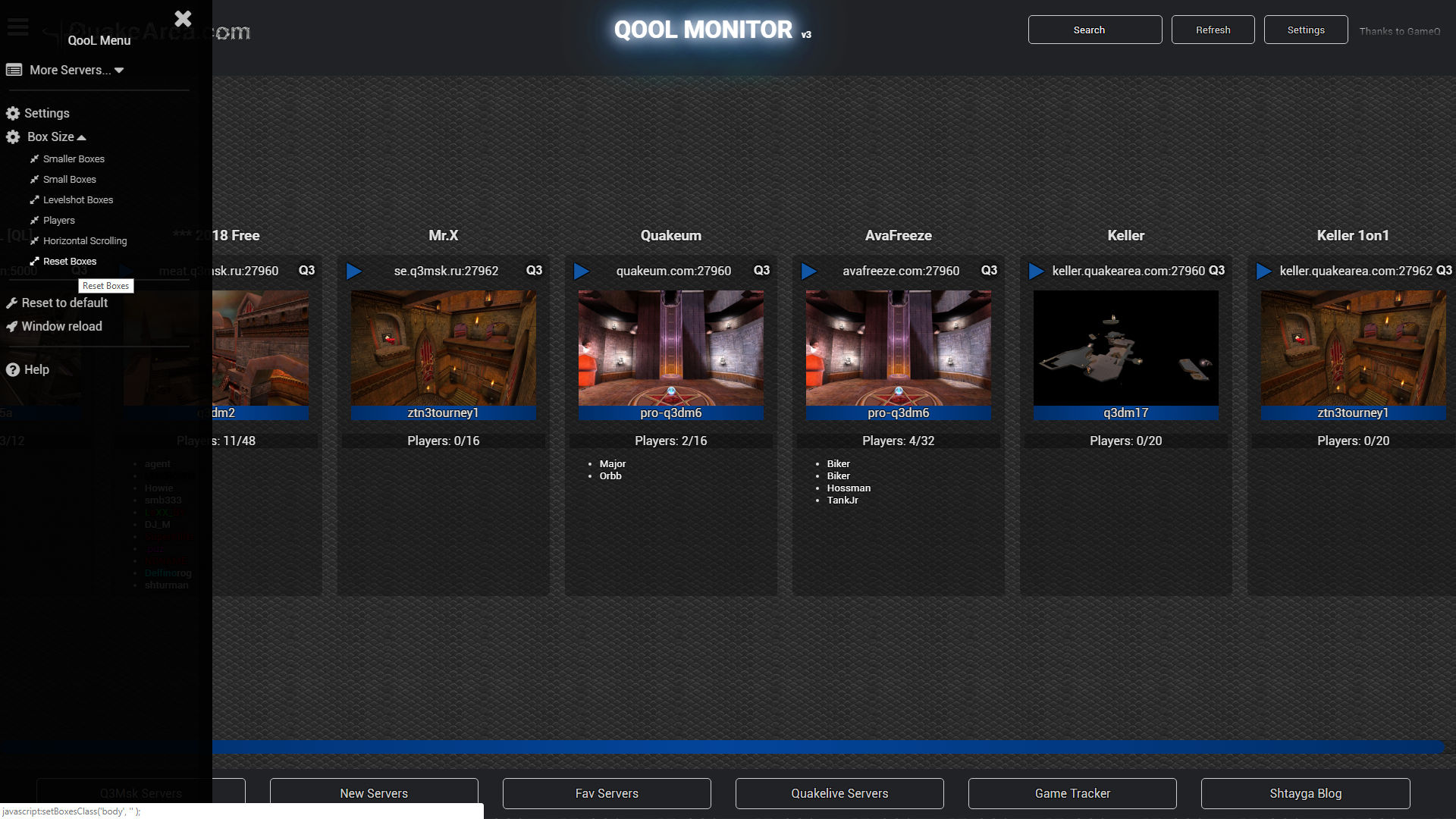Click the shrink icon beside Smaller Boxes
Image resolution: width=1456 pixels, height=819 pixels.
(x=34, y=158)
